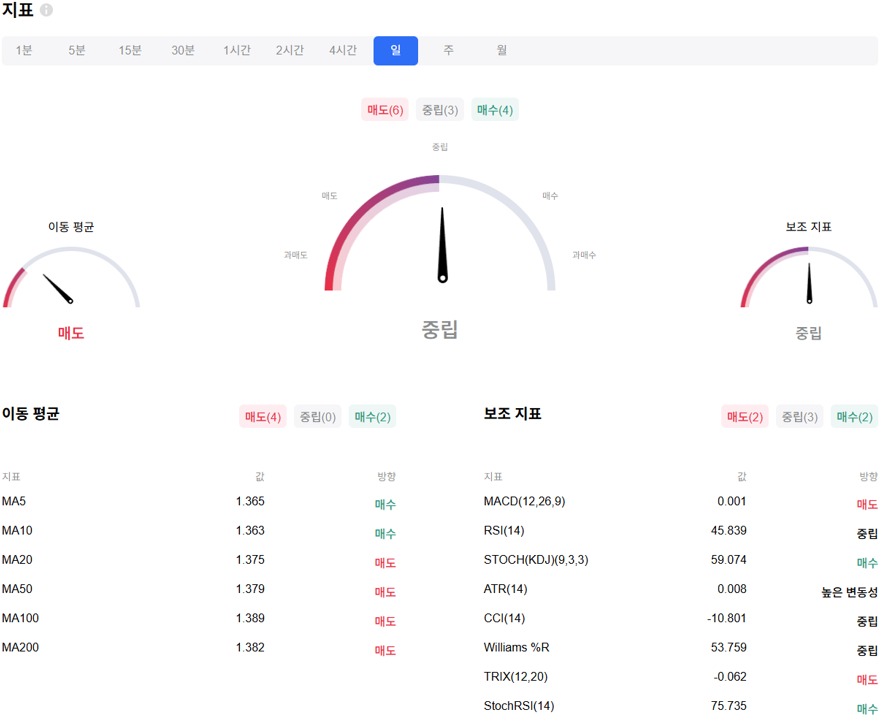Switch to the 주 timeframe

tap(448, 50)
